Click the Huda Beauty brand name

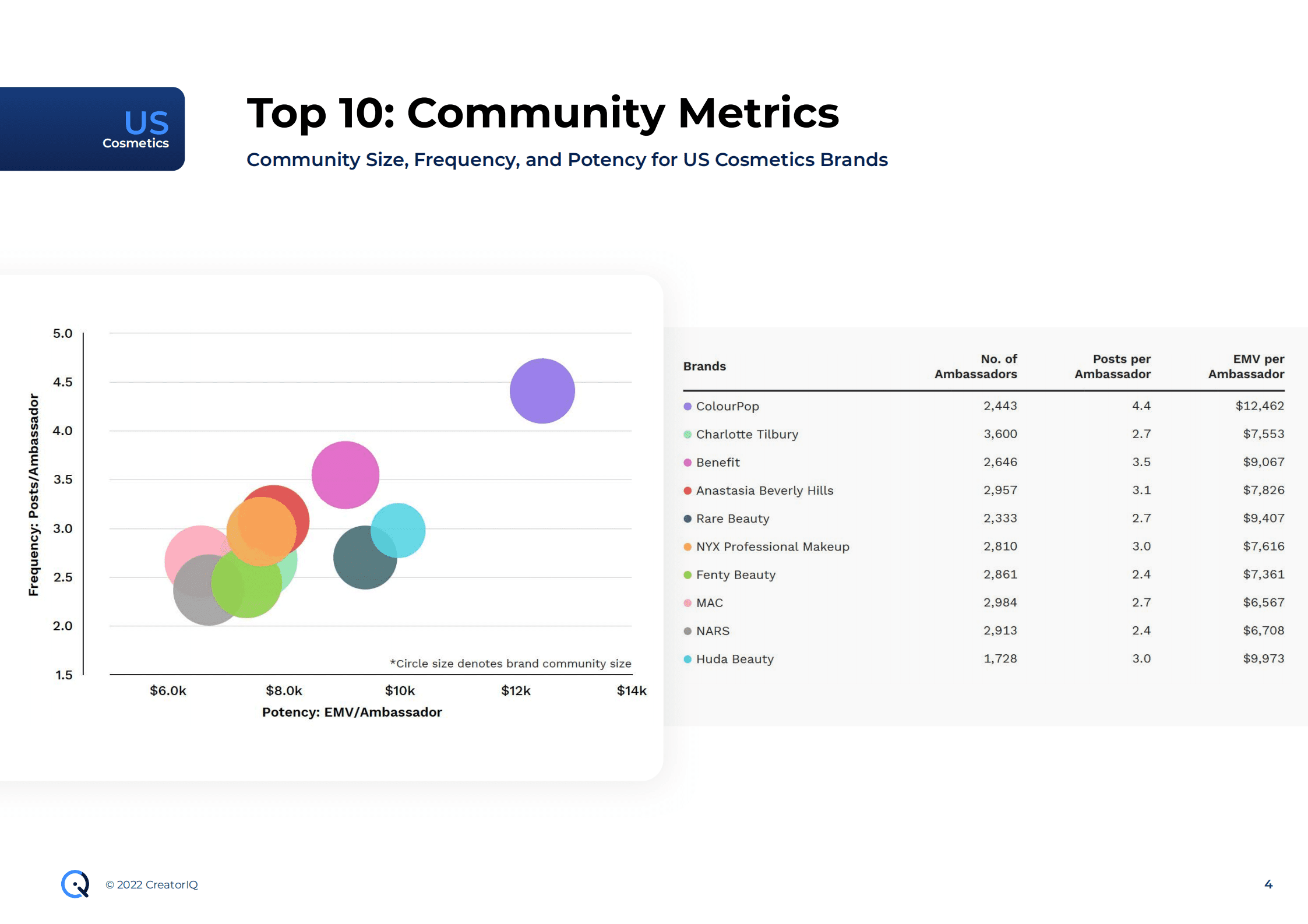coord(735,659)
